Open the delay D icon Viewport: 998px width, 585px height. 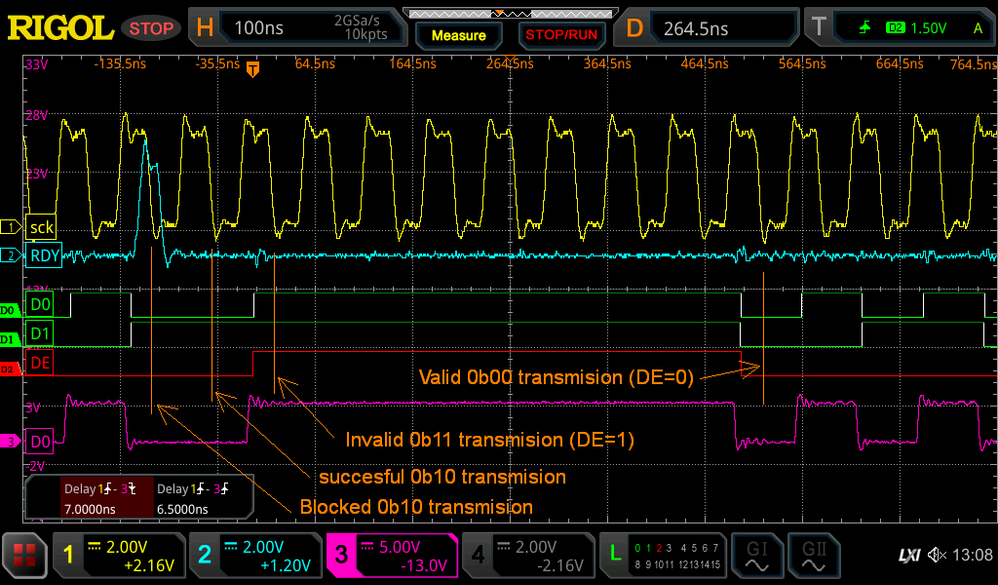pyautogui.click(x=634, y=28)
